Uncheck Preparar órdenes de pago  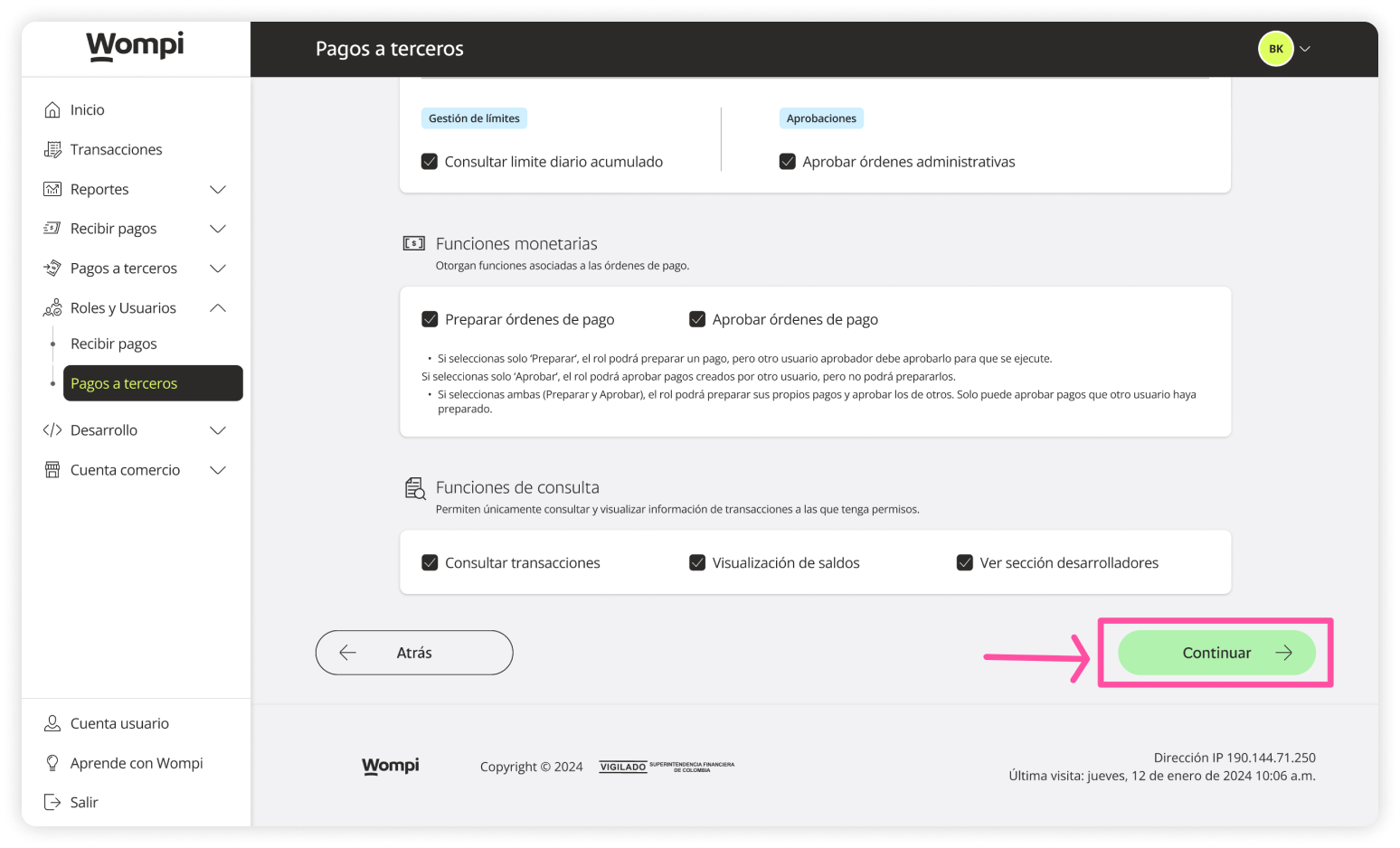coord(430,318)
